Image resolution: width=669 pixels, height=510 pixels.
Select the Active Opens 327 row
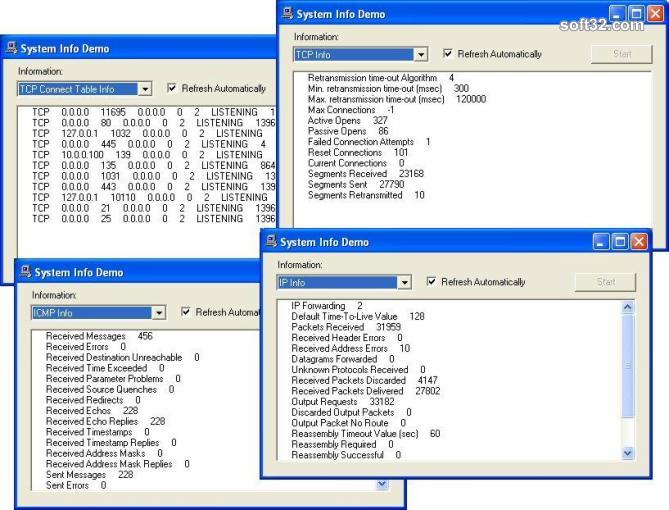(347, 120)
